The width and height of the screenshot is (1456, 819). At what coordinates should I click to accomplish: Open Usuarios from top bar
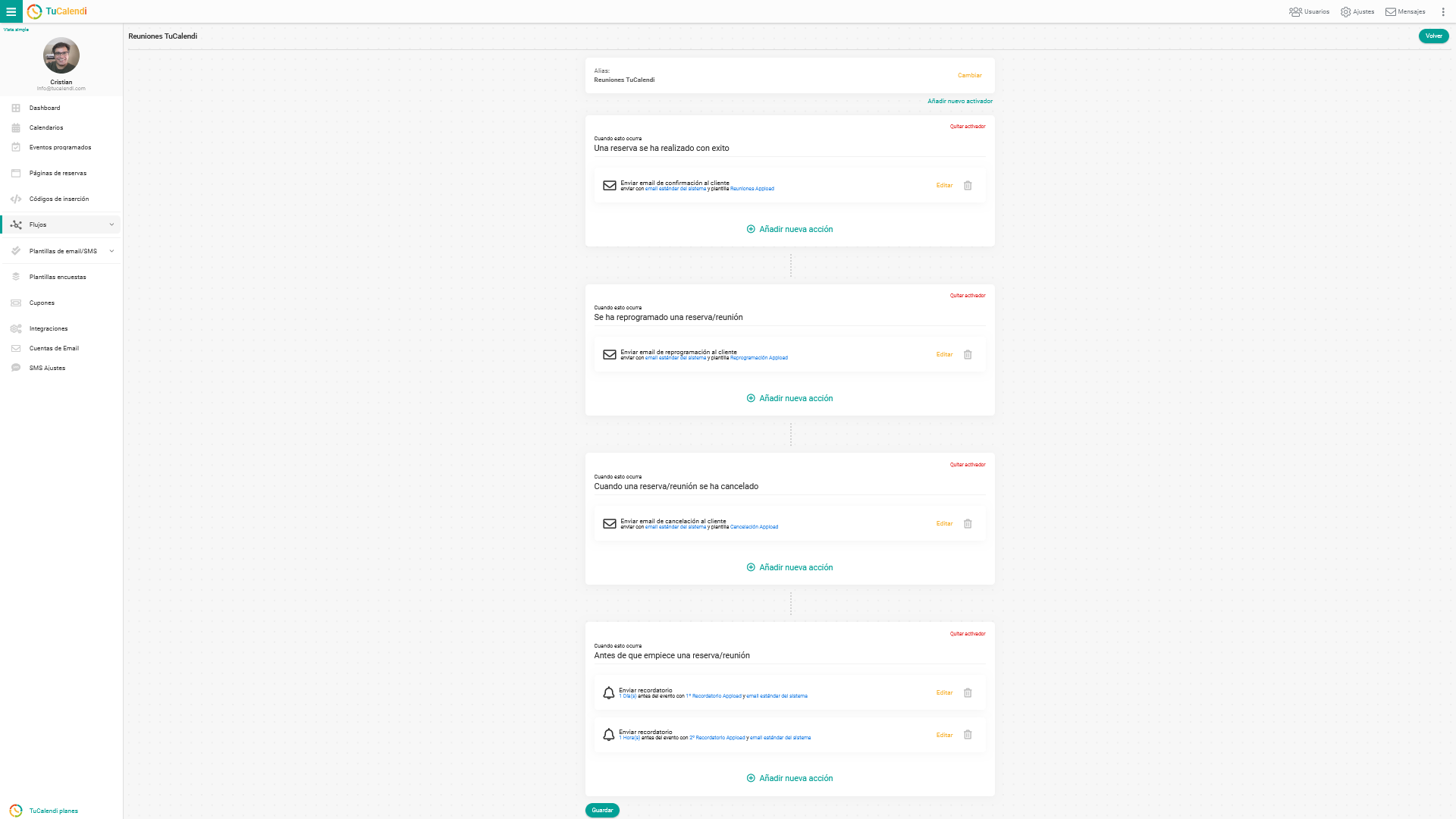[1309, 11]
